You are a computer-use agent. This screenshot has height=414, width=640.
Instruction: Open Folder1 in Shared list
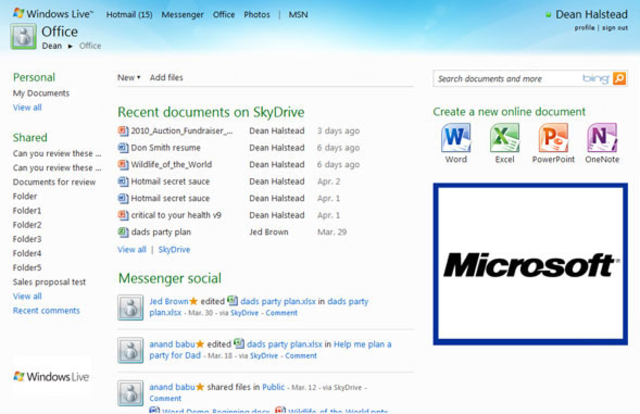coord(27,211)
